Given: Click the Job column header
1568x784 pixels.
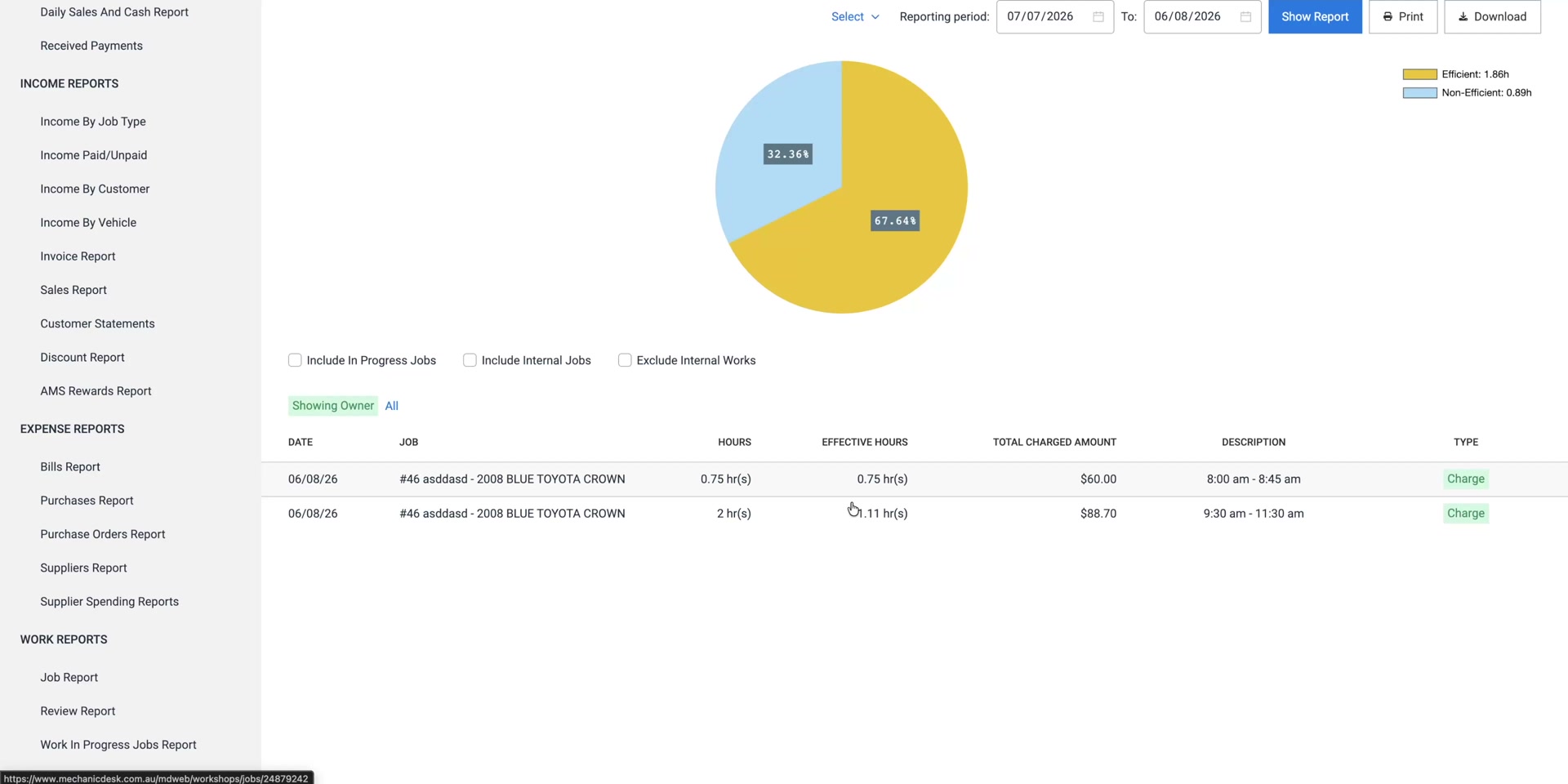Looking at the screenshot, I should coord(408,443).
